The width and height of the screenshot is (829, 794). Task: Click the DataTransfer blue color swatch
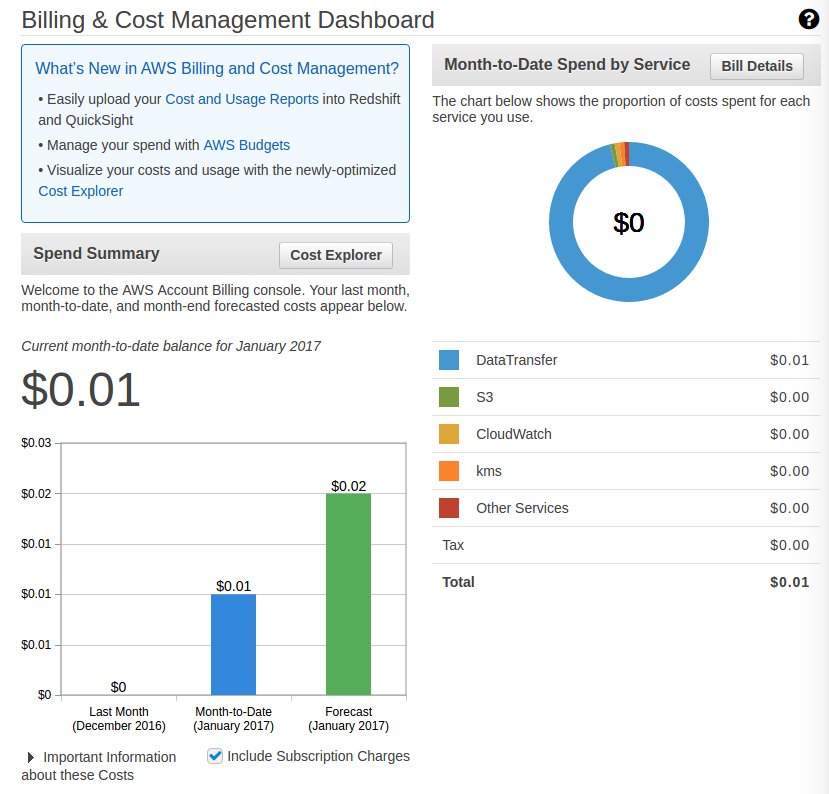click(449, 360)
